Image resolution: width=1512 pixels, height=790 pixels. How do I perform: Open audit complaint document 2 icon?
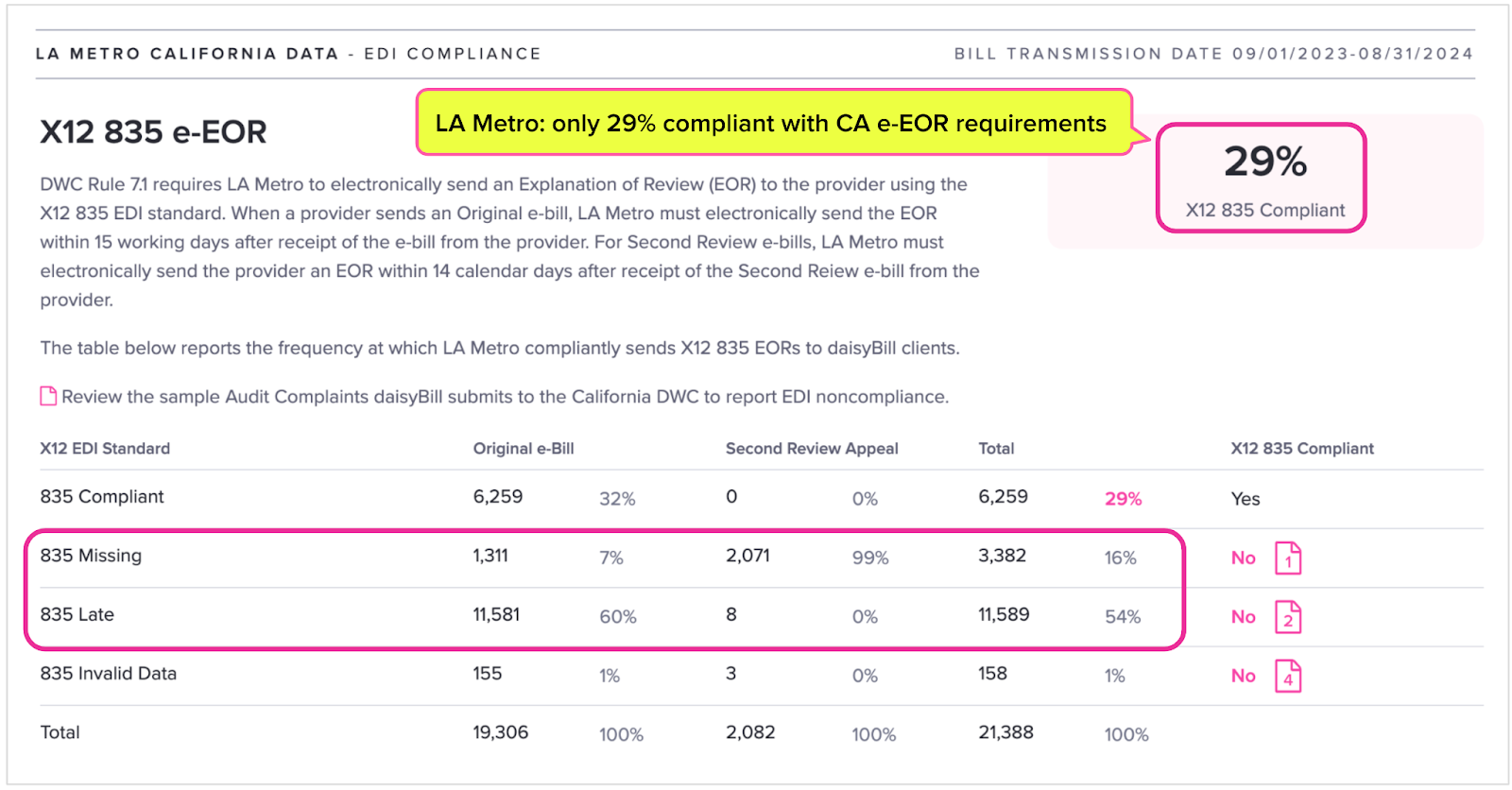point(1288,617)
